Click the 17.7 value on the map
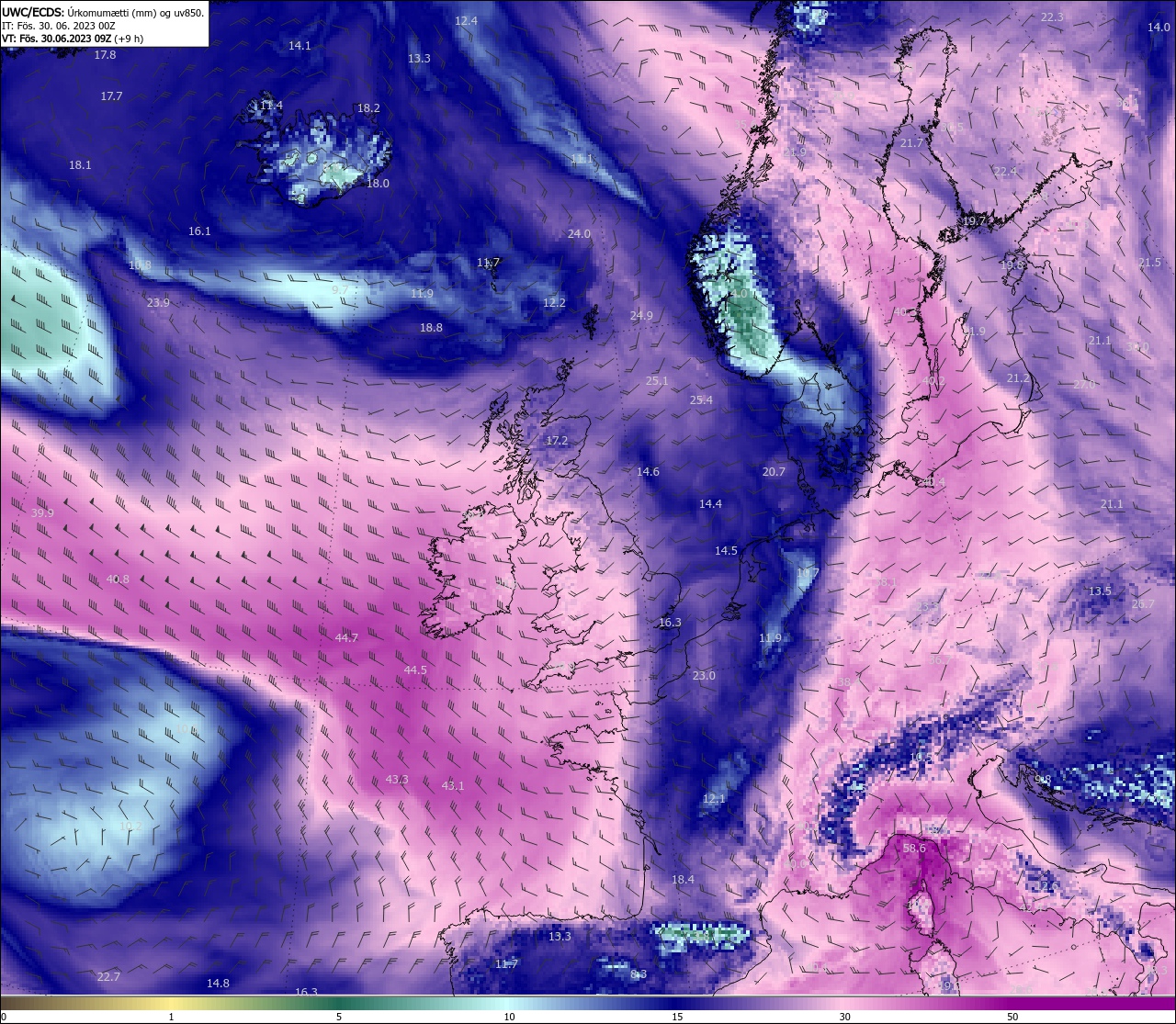This screenshot has height=1024, width=1176. click(111, 96)
